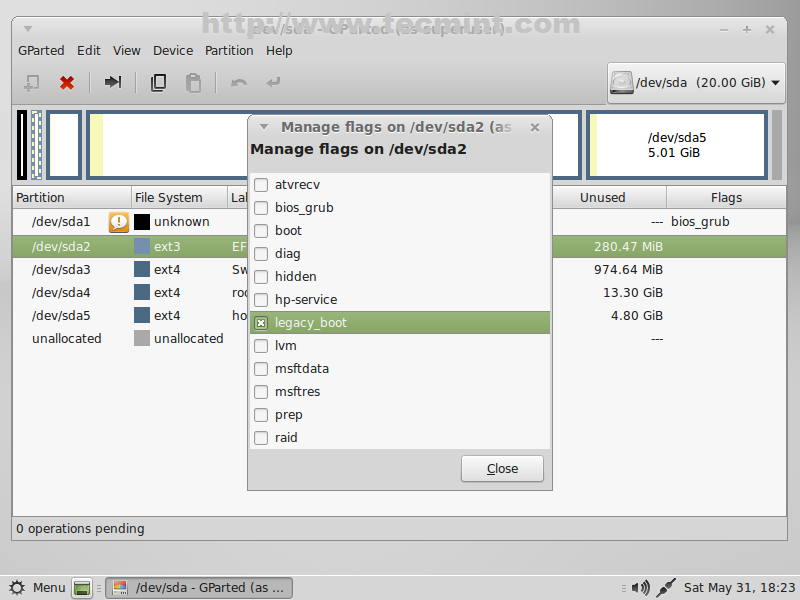Viewport: 800px width, 600px height.
Task: Open the GParted menu
Action: click(x=41, y=51)
